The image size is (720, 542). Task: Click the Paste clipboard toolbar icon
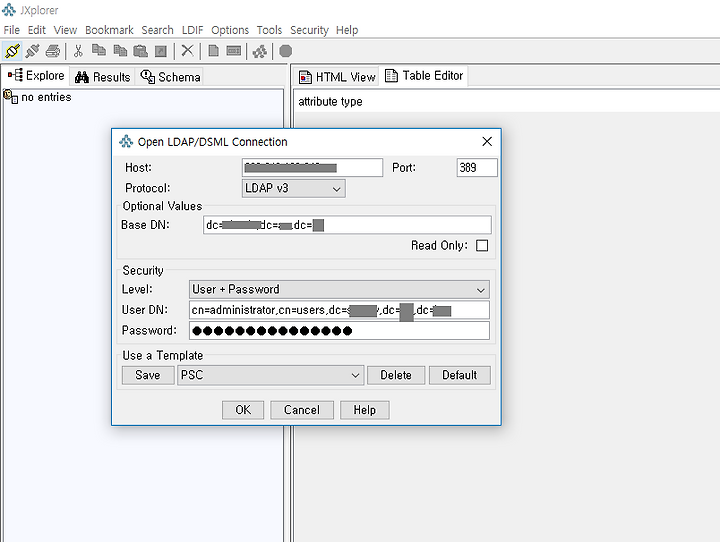tap(141, 51)
